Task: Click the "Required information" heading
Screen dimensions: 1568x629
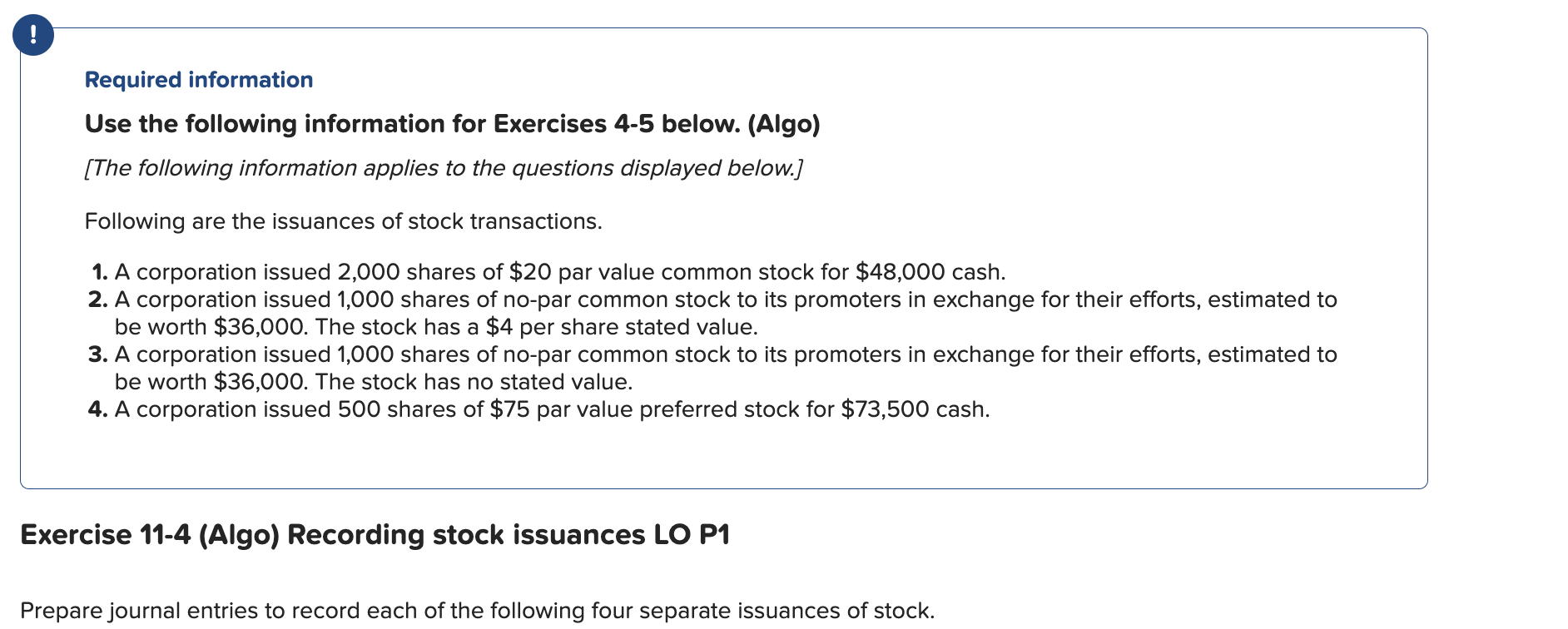Action: [x=199, y=80]
